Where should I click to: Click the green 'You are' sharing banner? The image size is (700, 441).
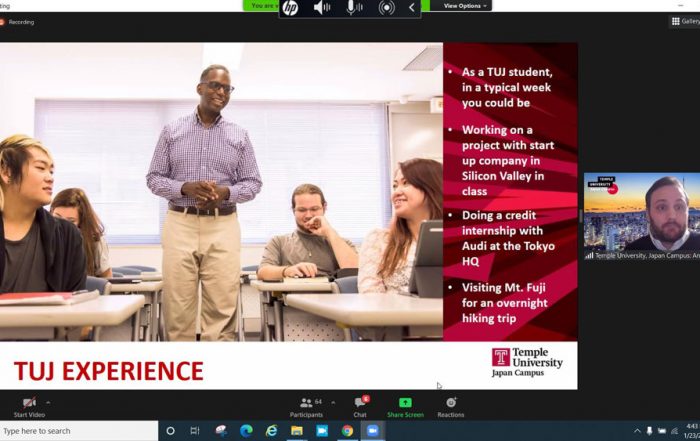pos(262,5)
